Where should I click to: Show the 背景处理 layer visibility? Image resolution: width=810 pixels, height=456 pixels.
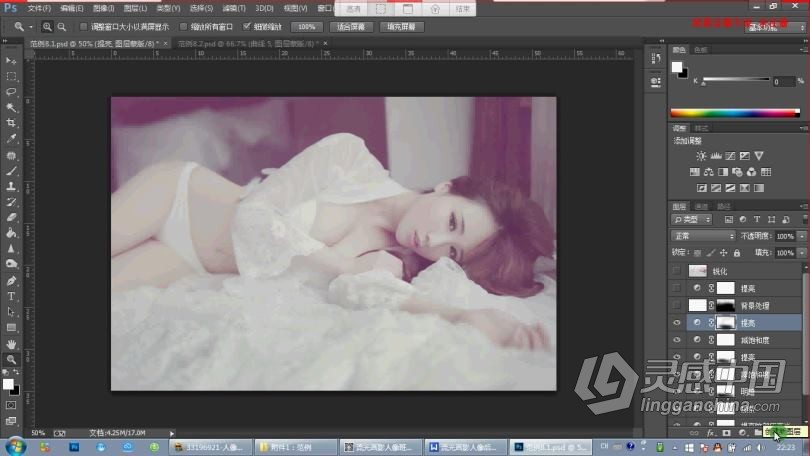(676, 305)
